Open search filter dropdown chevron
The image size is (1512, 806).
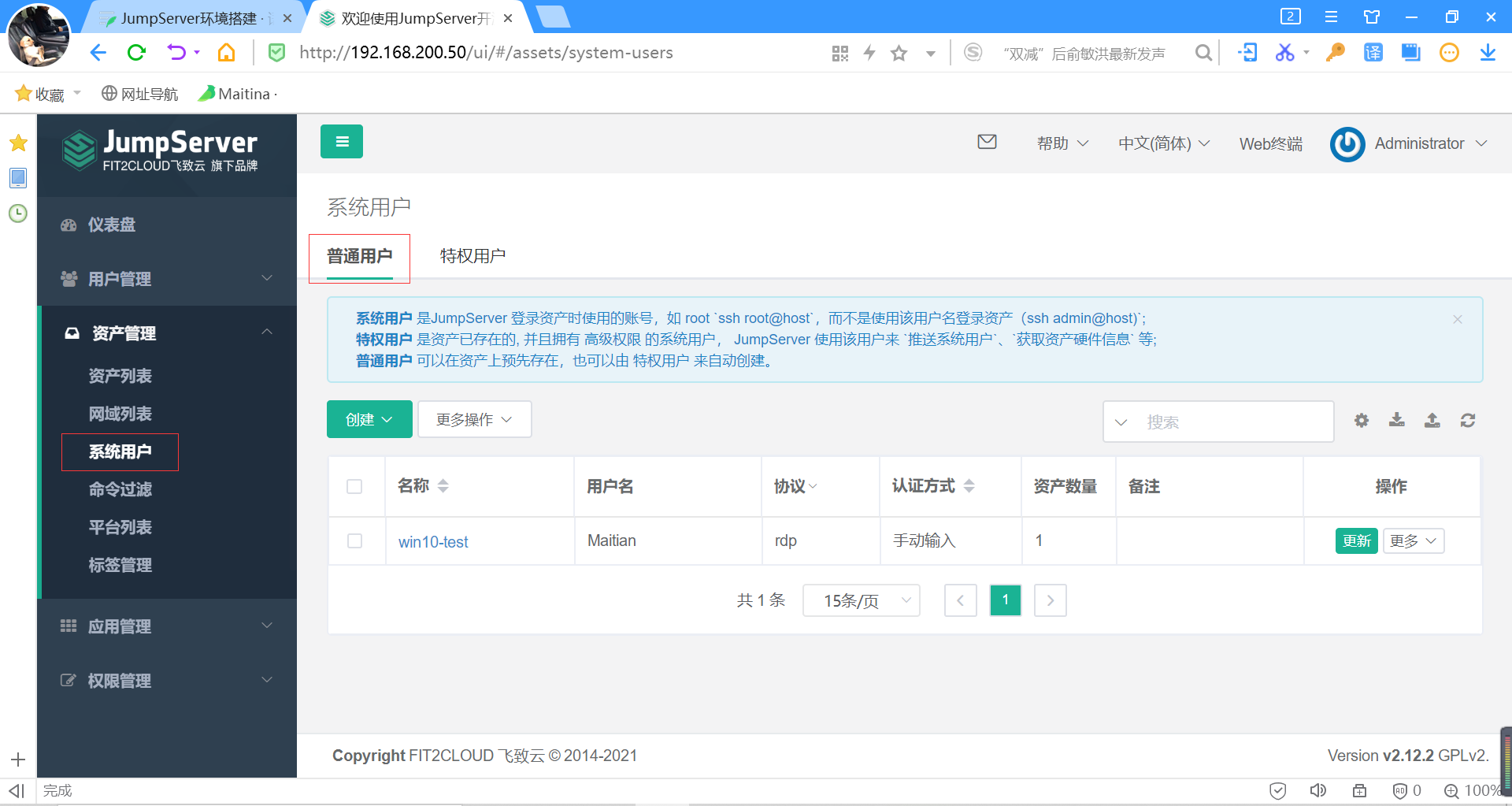click(x=1121, y=422)
